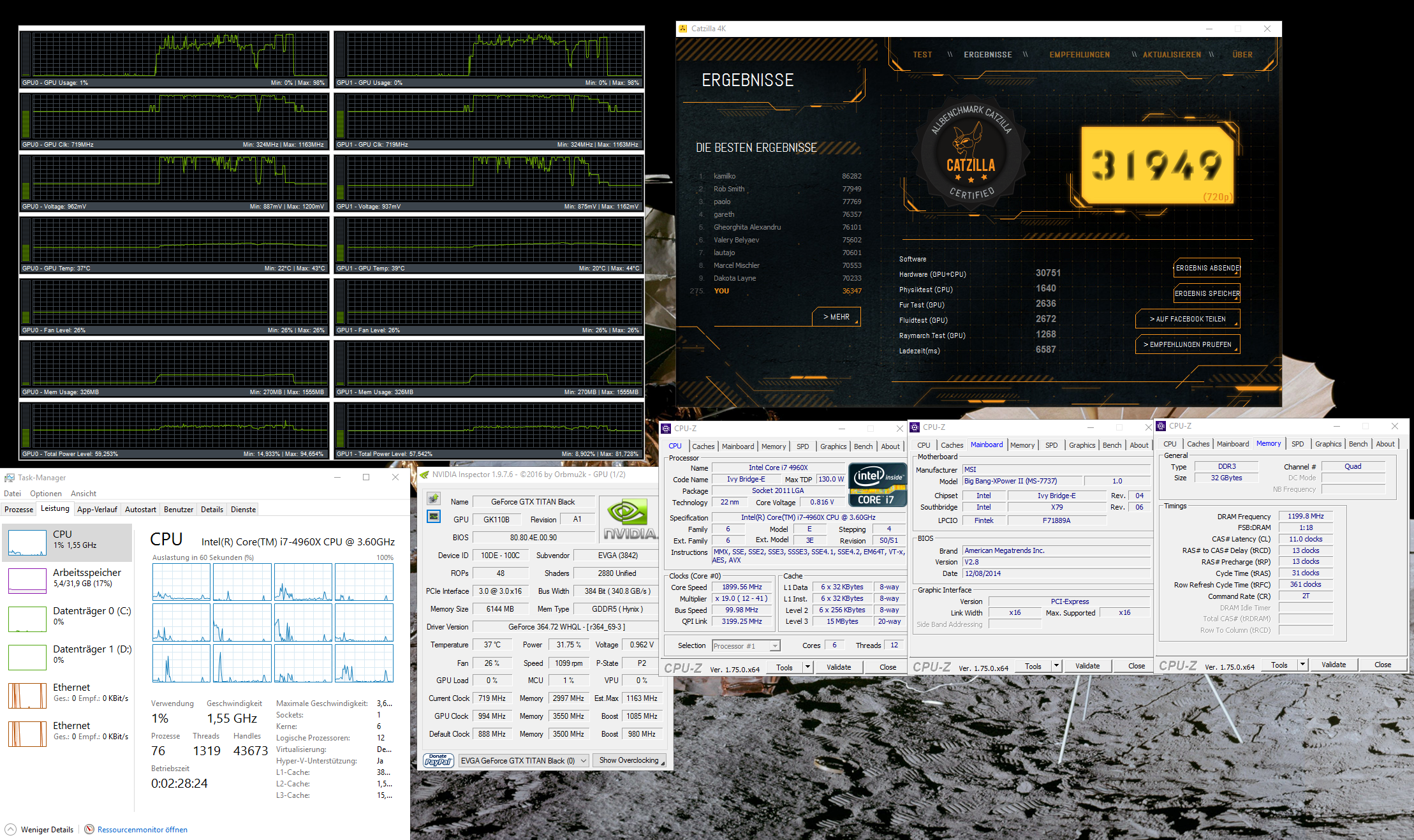Viewport: 1414px width, 840px height.
Task: Open Tools dropdown arrow in CPU-Z Memory window
Action: click(x=1302, y=665)
